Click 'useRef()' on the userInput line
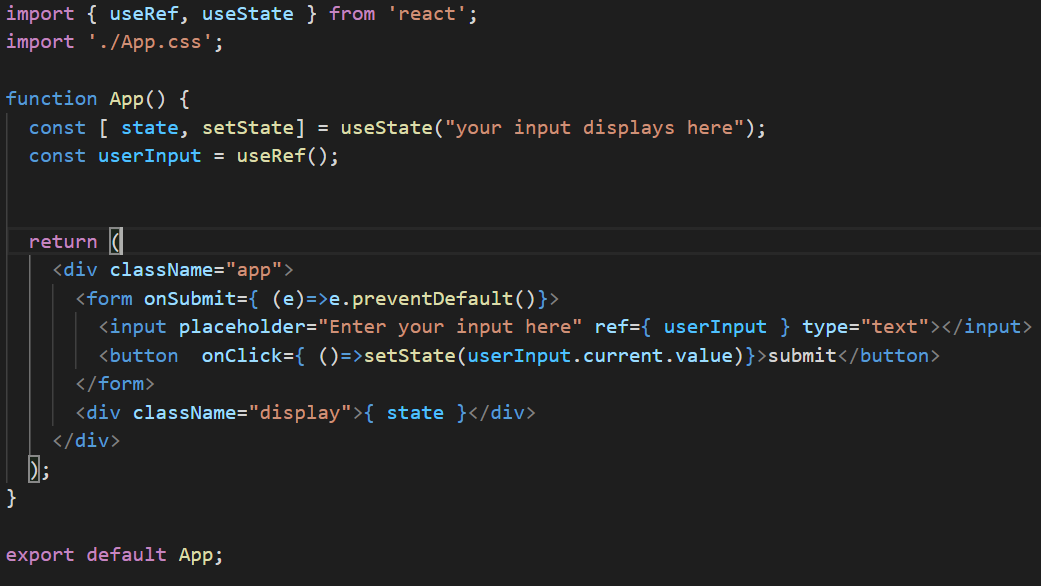Viewport: 1041px width, 586px height. [282, 157]
